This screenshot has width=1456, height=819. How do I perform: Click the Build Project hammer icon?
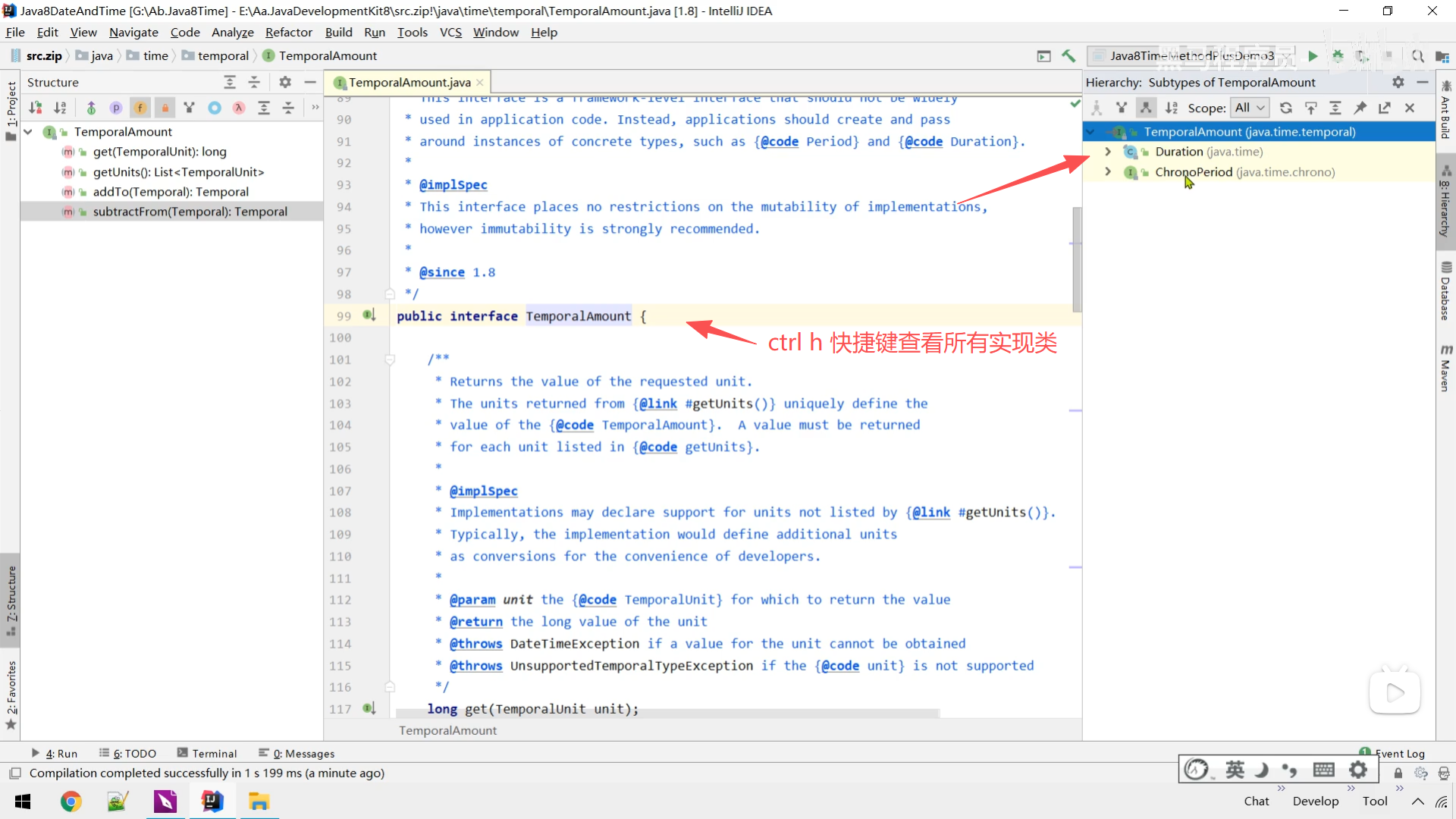pyautogui.click(x=1068, y=55)
